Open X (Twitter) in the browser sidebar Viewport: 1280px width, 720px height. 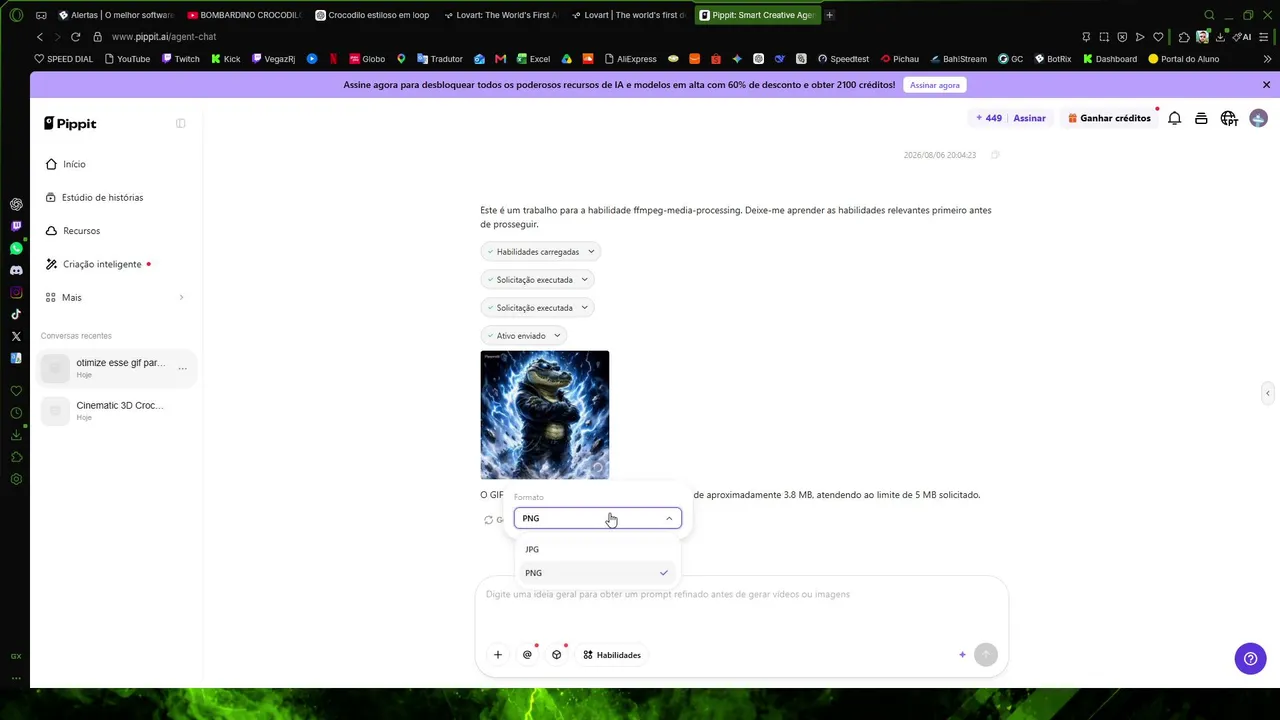pos(16,336)
